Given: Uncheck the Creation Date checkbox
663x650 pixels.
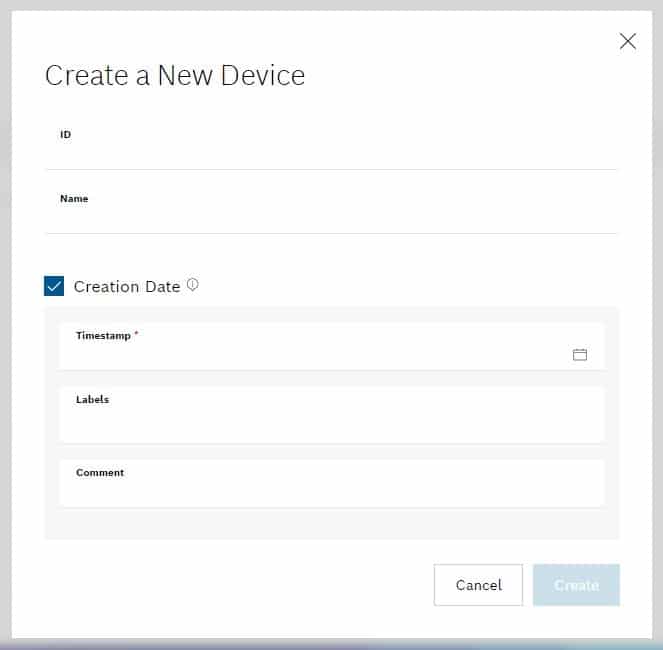Looking at the screenshot, I should pyautogui.click(x=54, y=286).
